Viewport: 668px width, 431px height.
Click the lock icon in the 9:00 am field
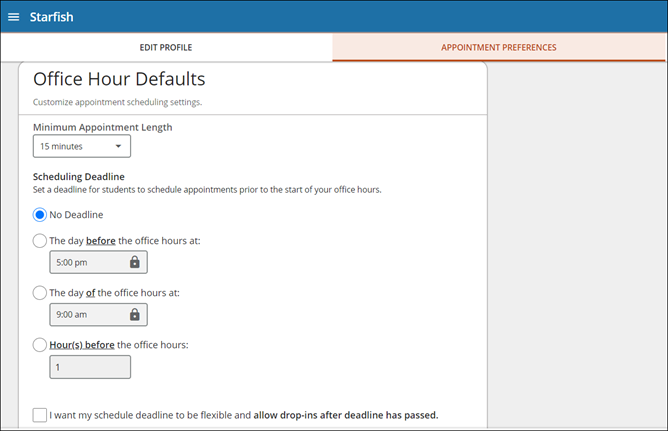pyautogui.click(x=135, y=314)
